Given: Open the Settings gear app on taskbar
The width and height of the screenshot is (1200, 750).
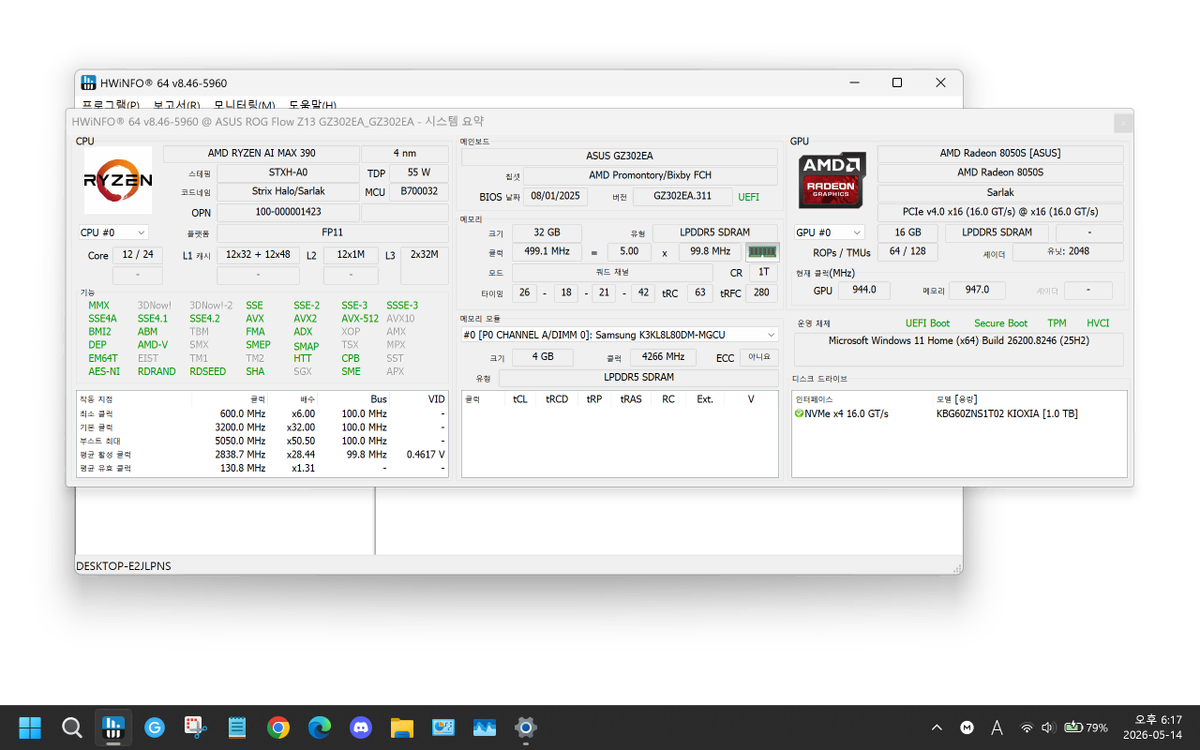Looking at the screenshot, I should click(526, 727).
